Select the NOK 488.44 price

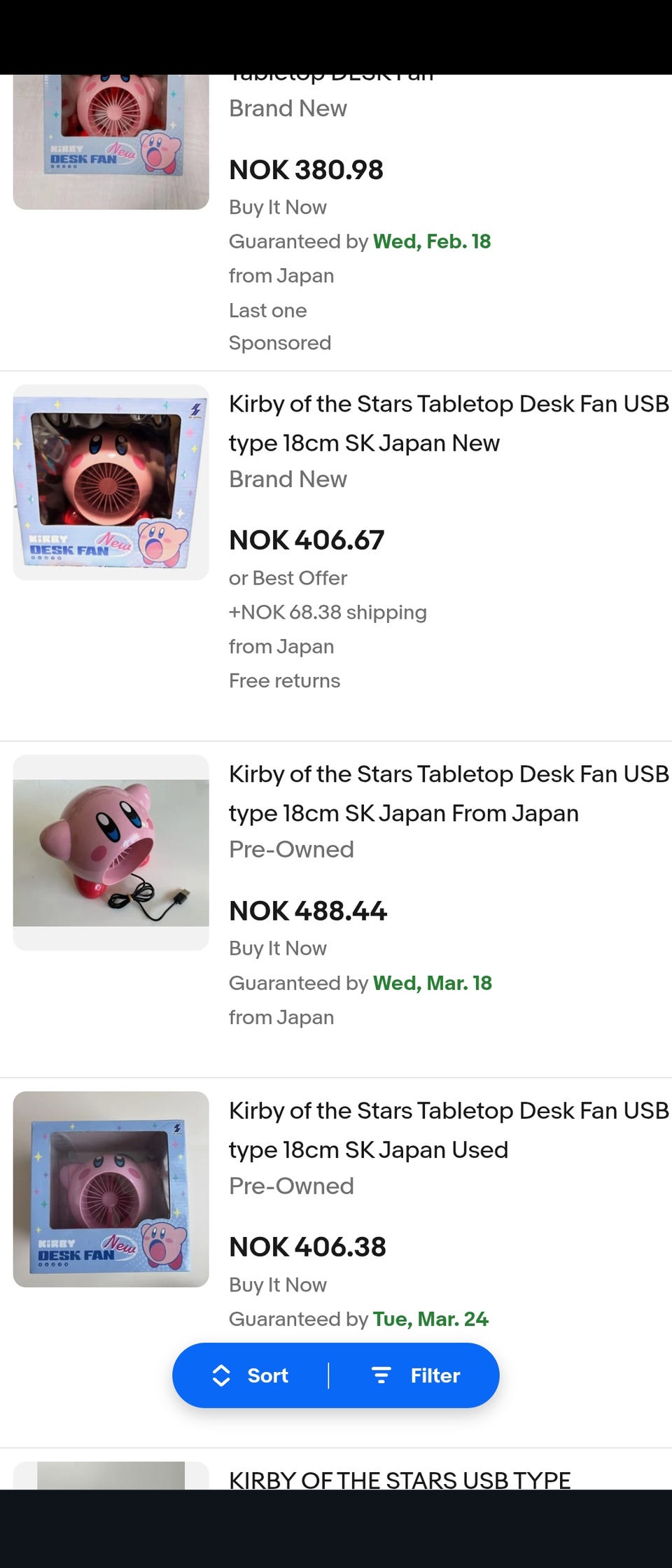308,911
